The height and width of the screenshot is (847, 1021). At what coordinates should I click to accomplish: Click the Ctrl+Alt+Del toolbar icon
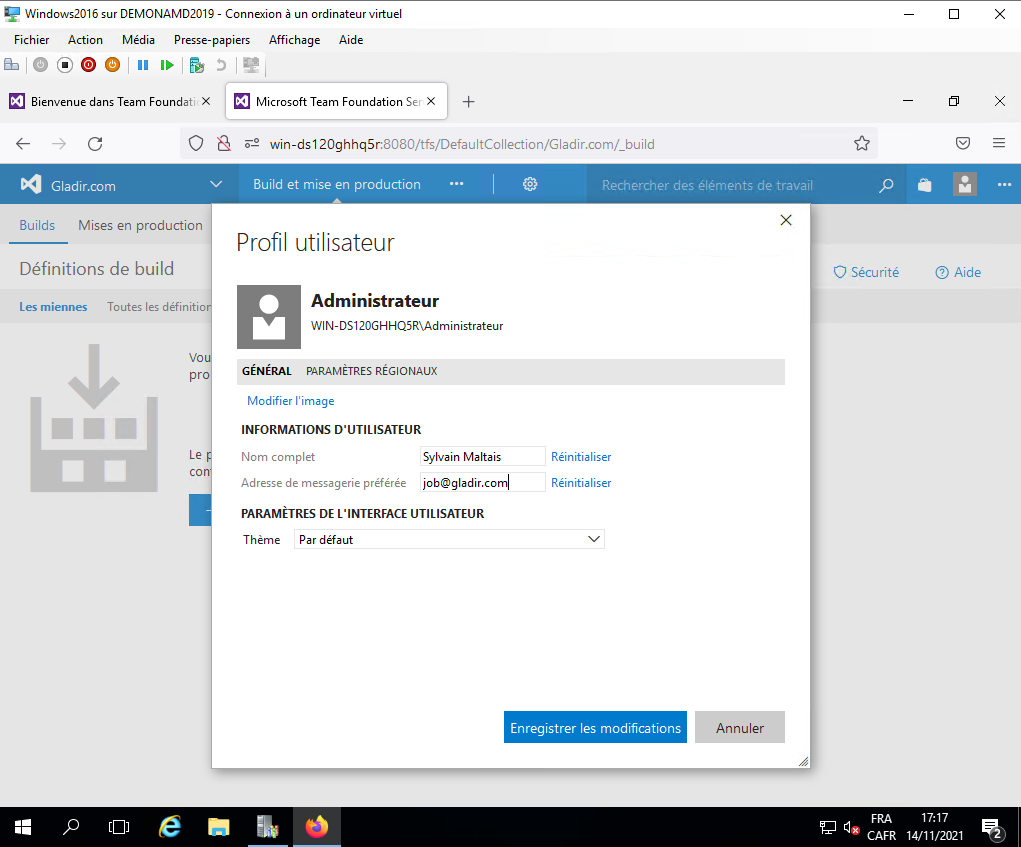pos(12,65)
